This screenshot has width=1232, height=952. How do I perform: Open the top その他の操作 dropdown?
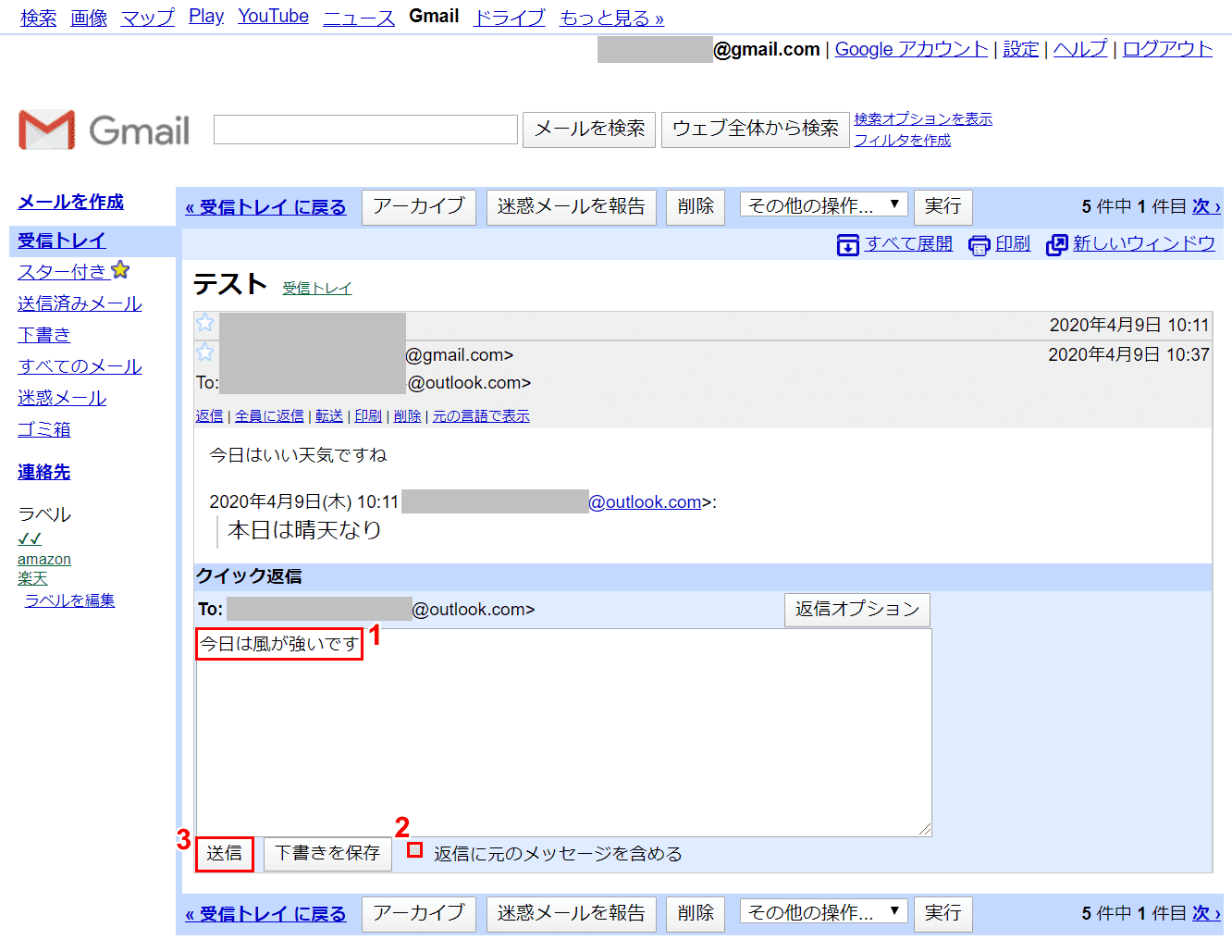tap(823, 205)
